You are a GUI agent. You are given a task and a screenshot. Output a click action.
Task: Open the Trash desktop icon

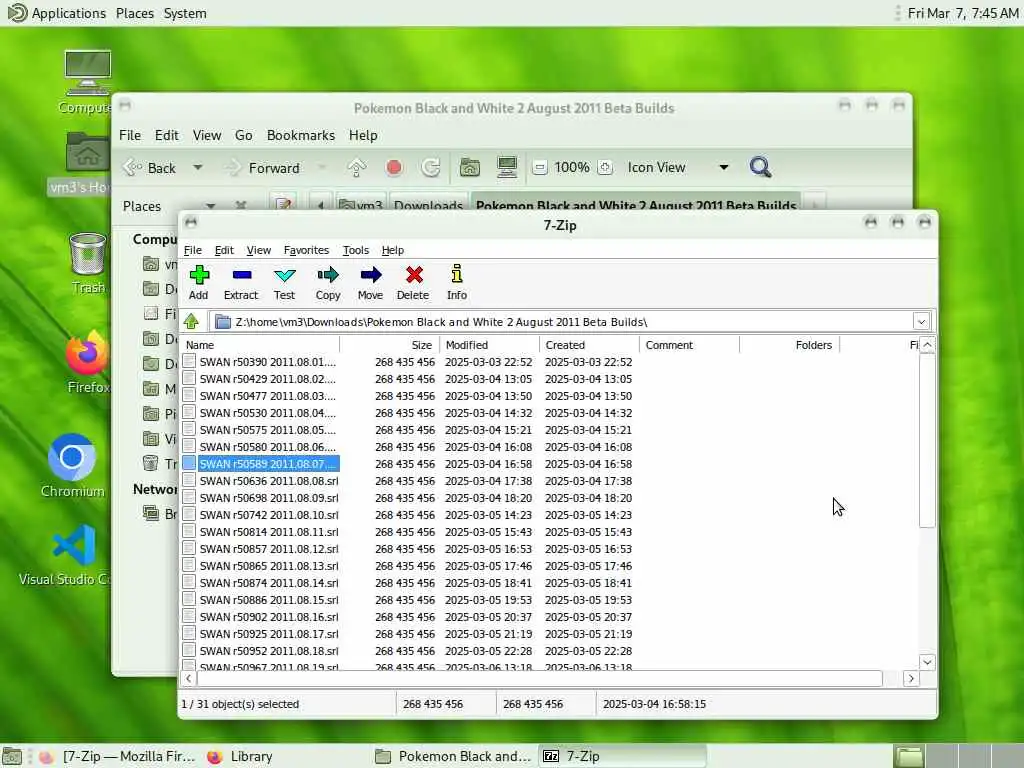[88, 263]
